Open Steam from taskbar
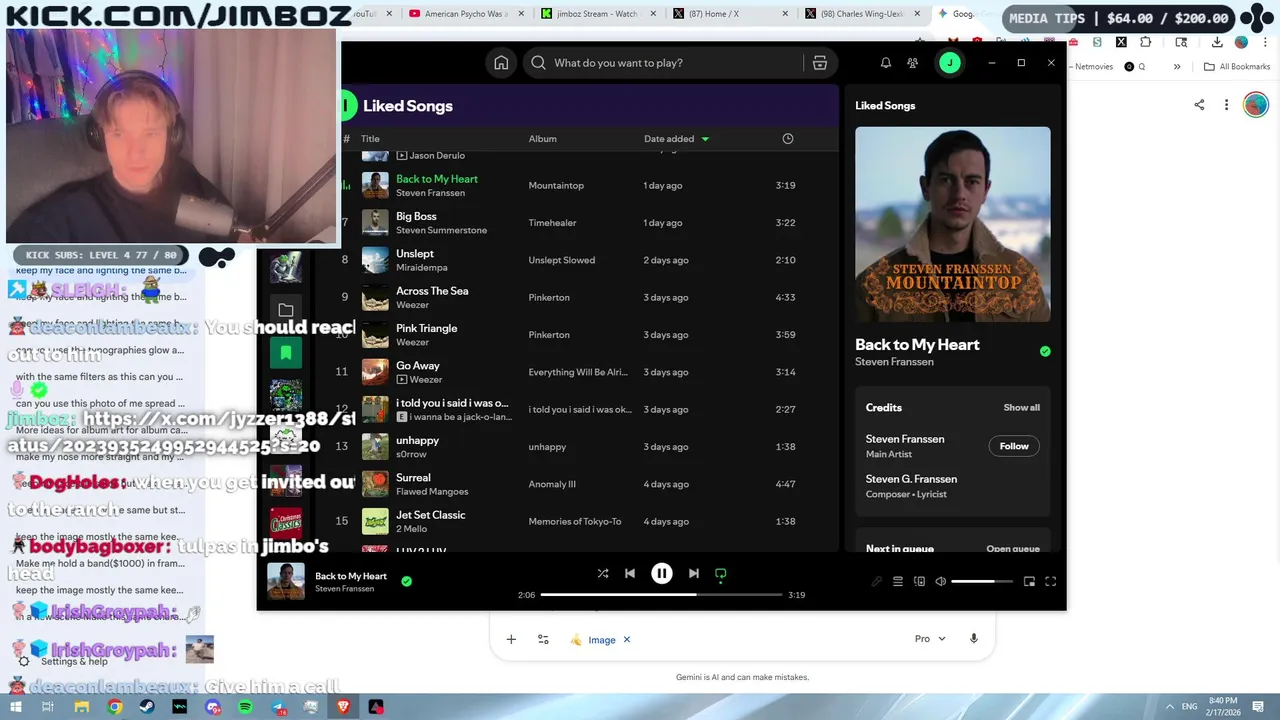 (147, 707)
